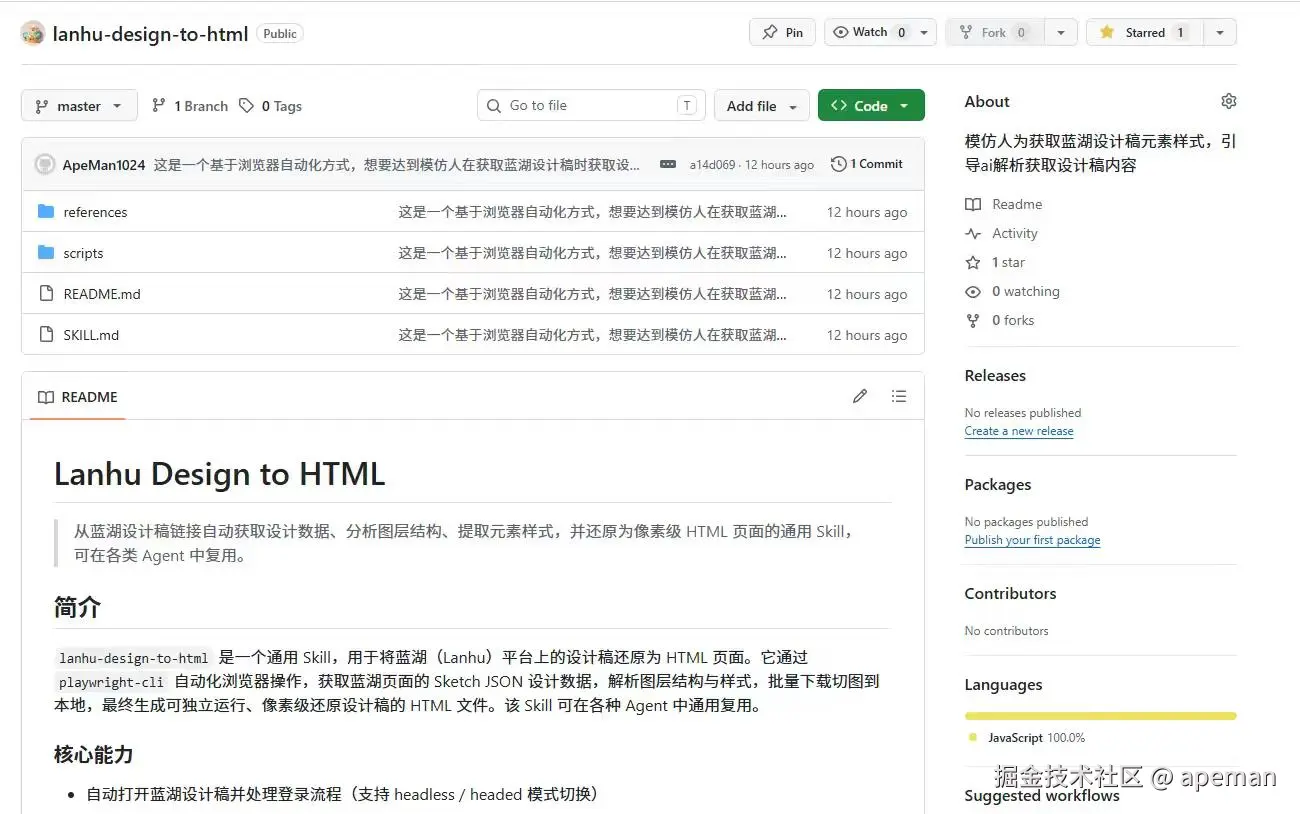Open the green Code dropdown button
1300x814 pixels.
pyautogui.click(x=871, y=106)
